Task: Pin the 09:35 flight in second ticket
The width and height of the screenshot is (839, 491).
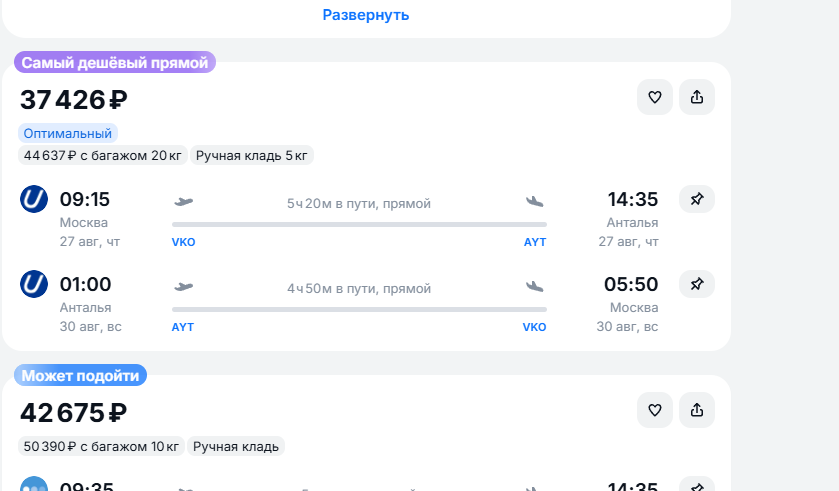Action: (697, 484)
